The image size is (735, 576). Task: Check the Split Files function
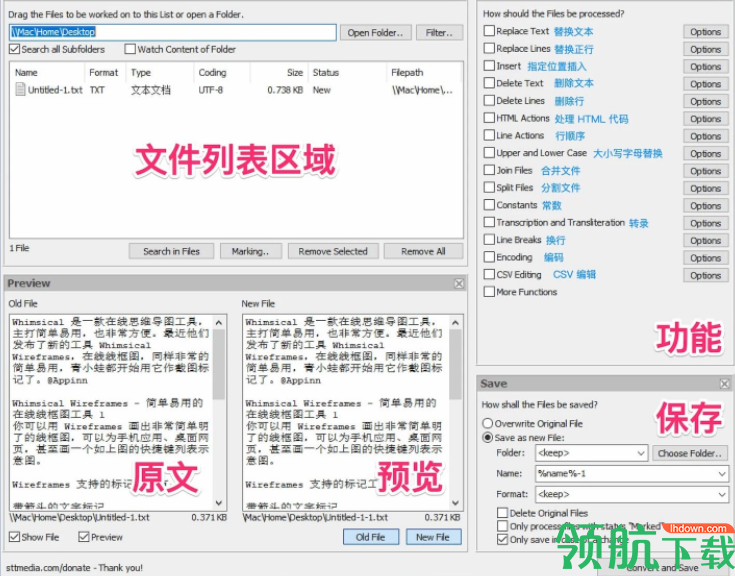pos(489,187)
